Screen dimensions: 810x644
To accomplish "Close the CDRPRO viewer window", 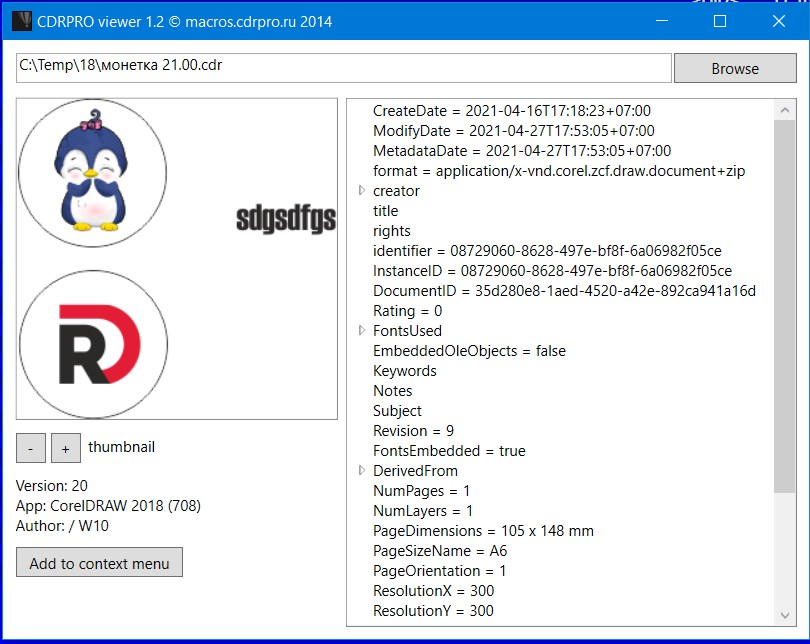I will pos(778,21).
